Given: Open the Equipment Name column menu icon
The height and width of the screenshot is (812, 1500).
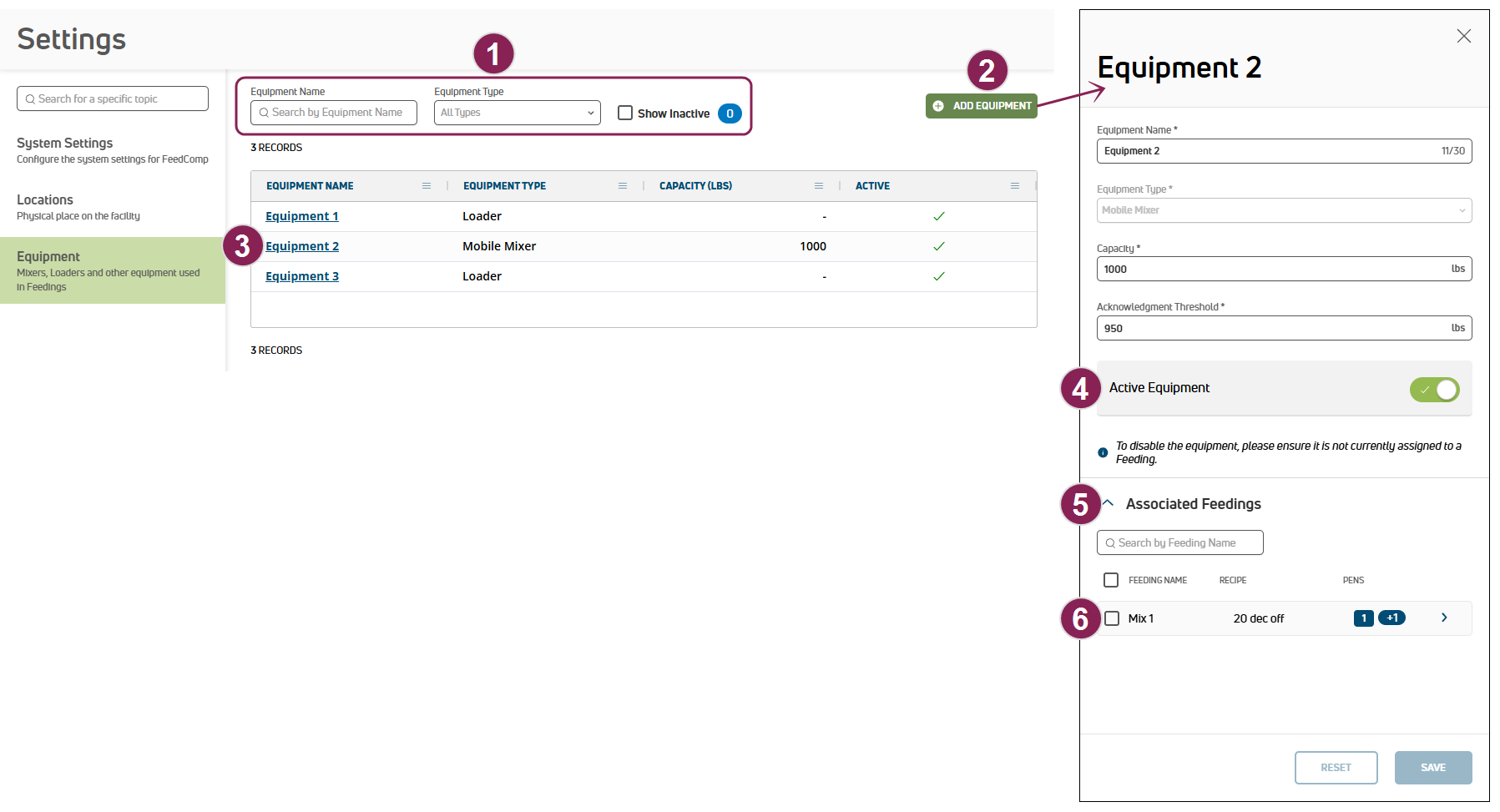Looking at the screenshot, I should [427, 186].
